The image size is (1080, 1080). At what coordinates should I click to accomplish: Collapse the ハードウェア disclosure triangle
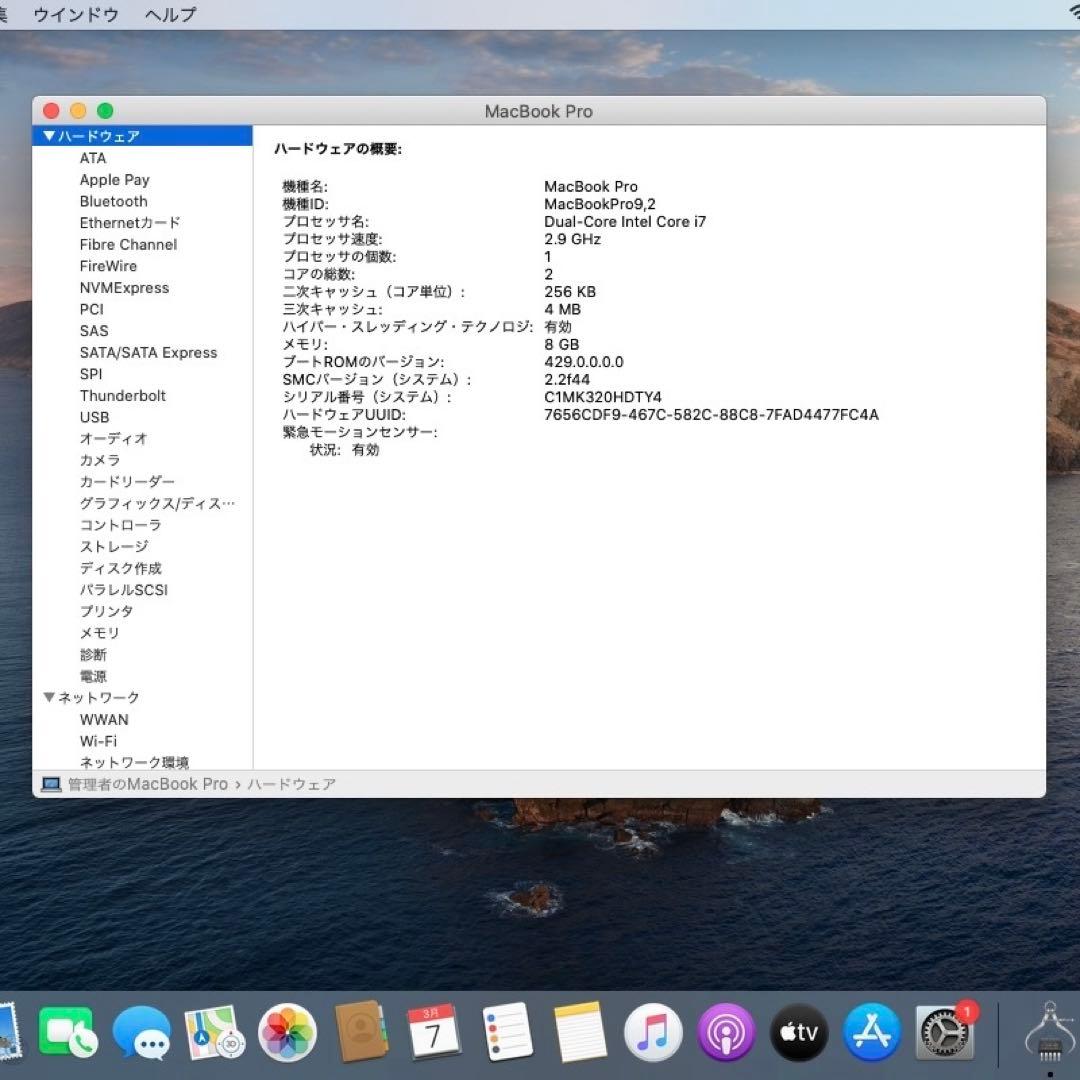point(47,136)
